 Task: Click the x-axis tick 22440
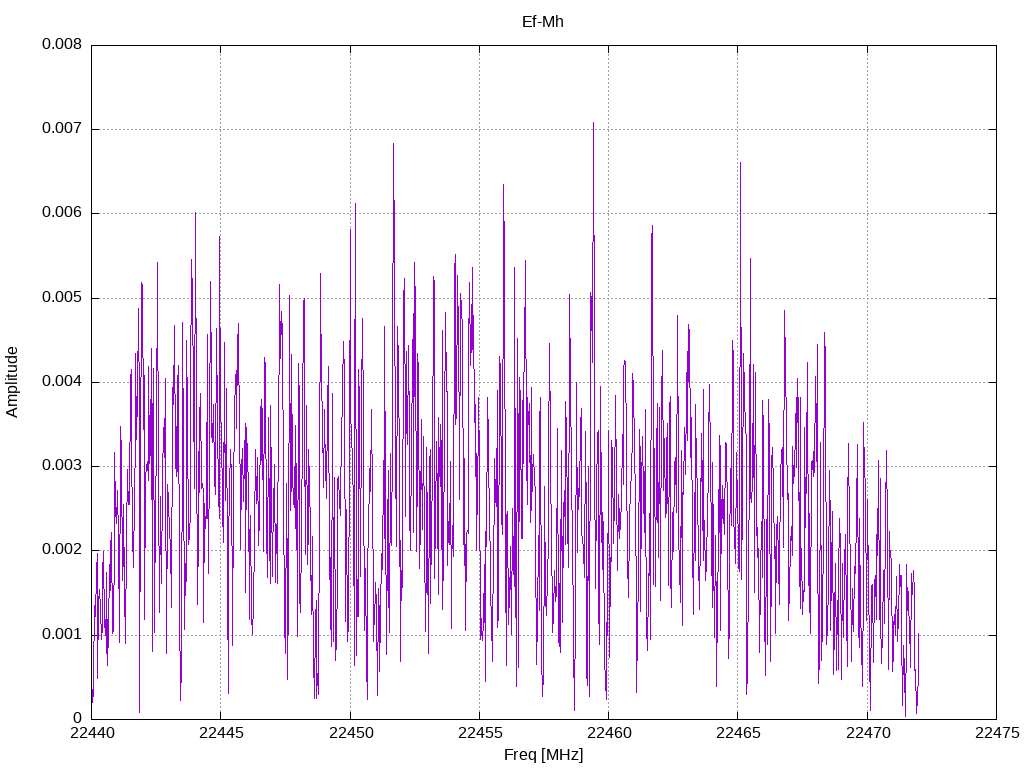point(91,734)
